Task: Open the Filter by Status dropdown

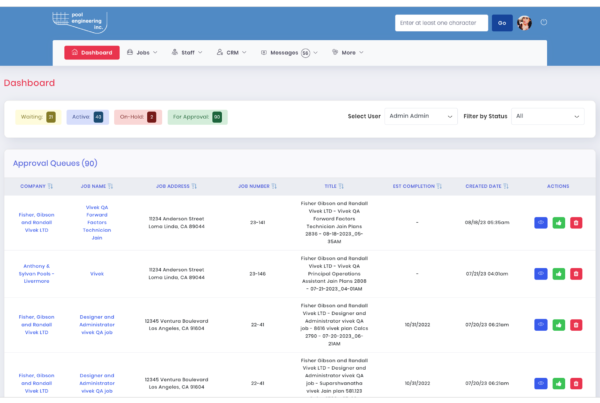Action: (x=547, y=116)
